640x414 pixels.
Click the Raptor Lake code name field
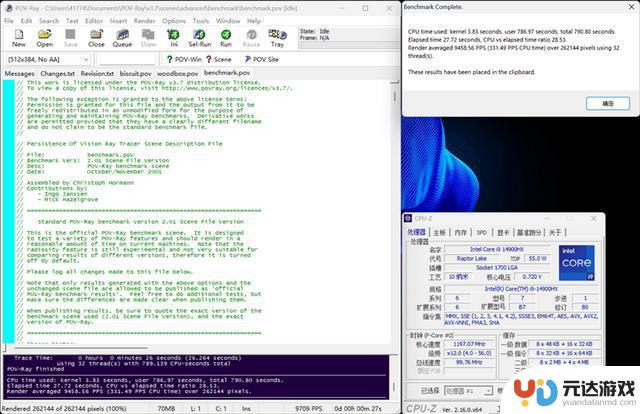click(471, 258)
